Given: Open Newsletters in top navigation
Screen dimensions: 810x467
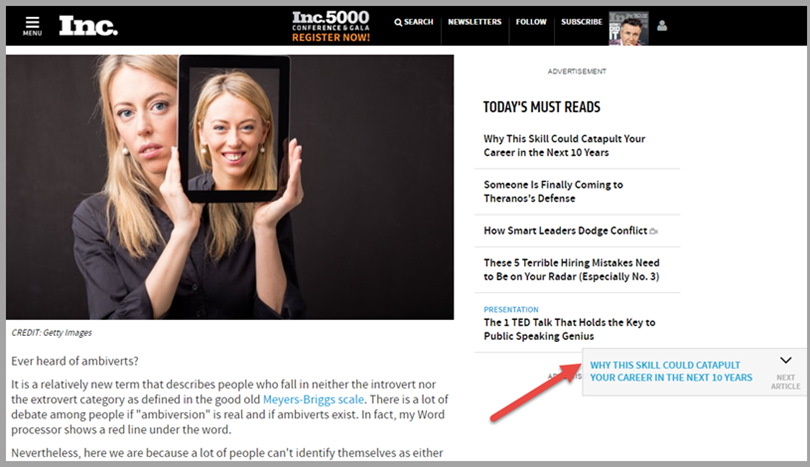Looking at the screenshot, I should [x=474, y=22].
